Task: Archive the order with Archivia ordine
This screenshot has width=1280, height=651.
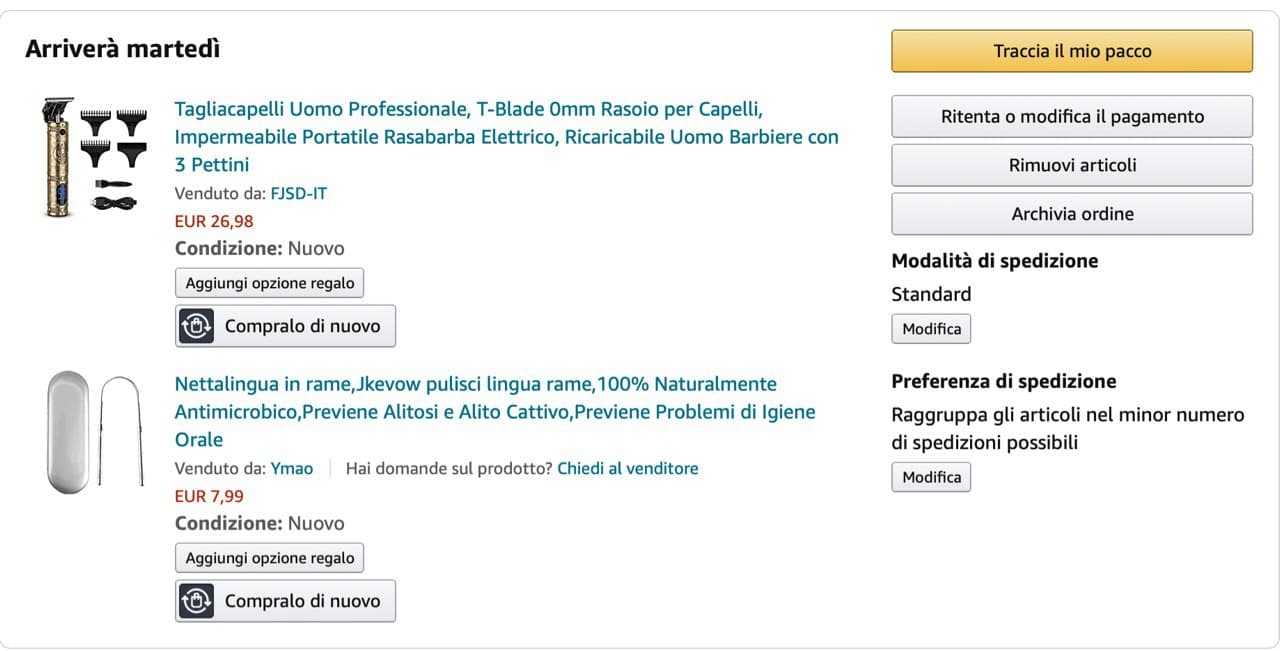Action: [1072, 214]
